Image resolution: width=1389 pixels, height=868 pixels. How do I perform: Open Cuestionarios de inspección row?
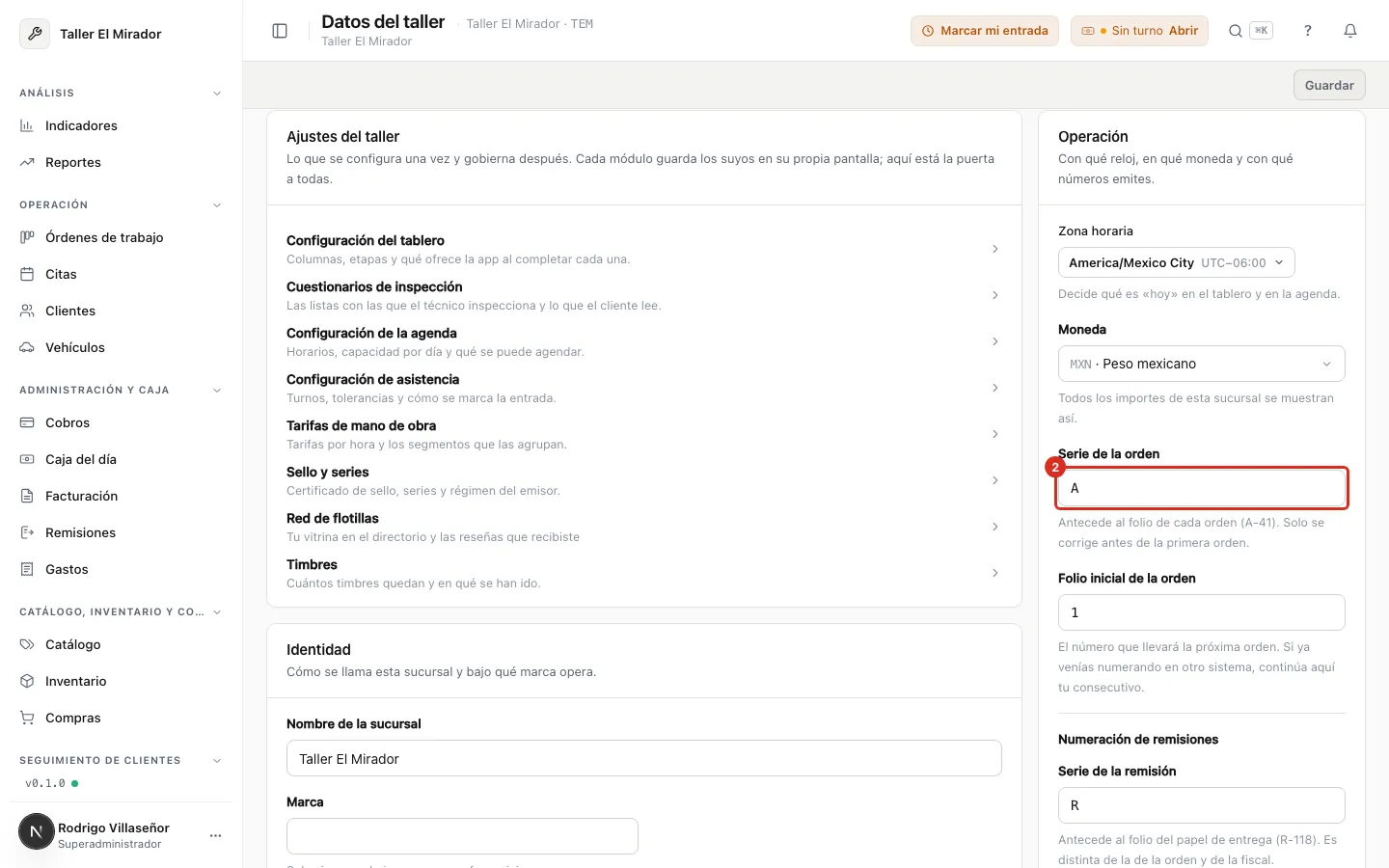tap(643, 295)
